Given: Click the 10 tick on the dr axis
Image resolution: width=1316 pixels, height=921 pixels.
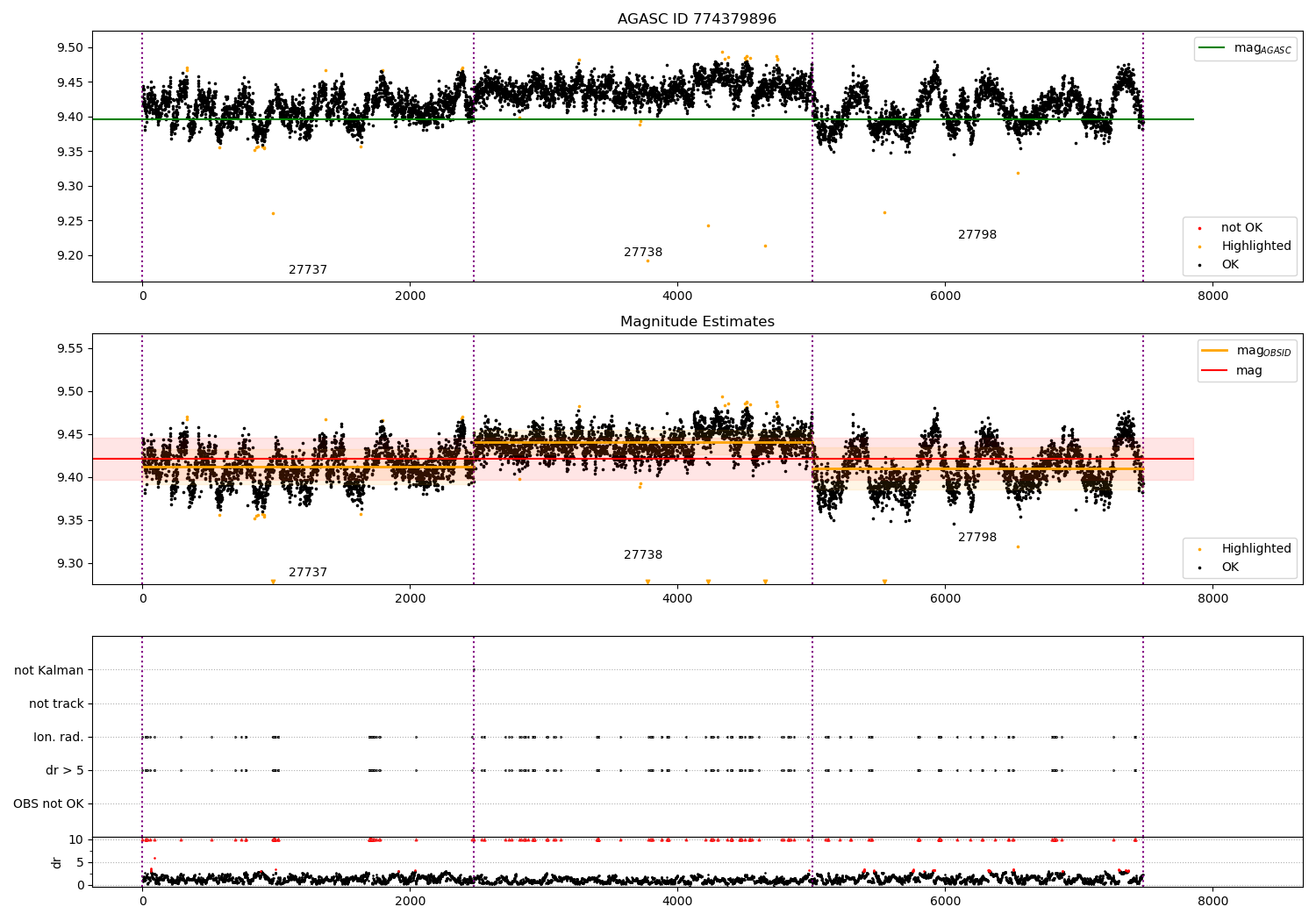Looking at the screenshot, I should tap(77, 840).
